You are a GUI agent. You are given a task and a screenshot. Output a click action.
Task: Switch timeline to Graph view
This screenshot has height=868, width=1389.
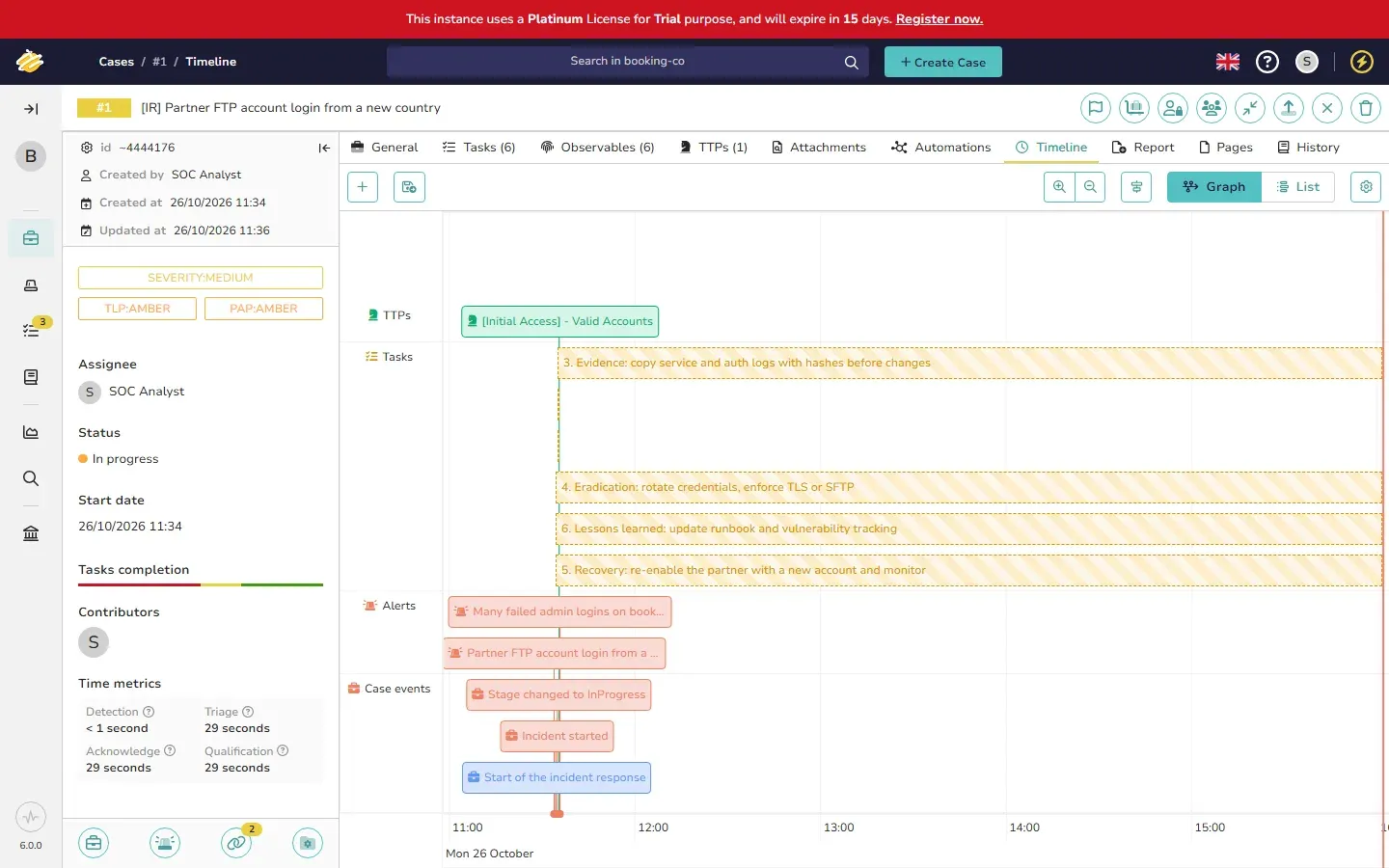pyautogui.click(x=1214, y=187)
